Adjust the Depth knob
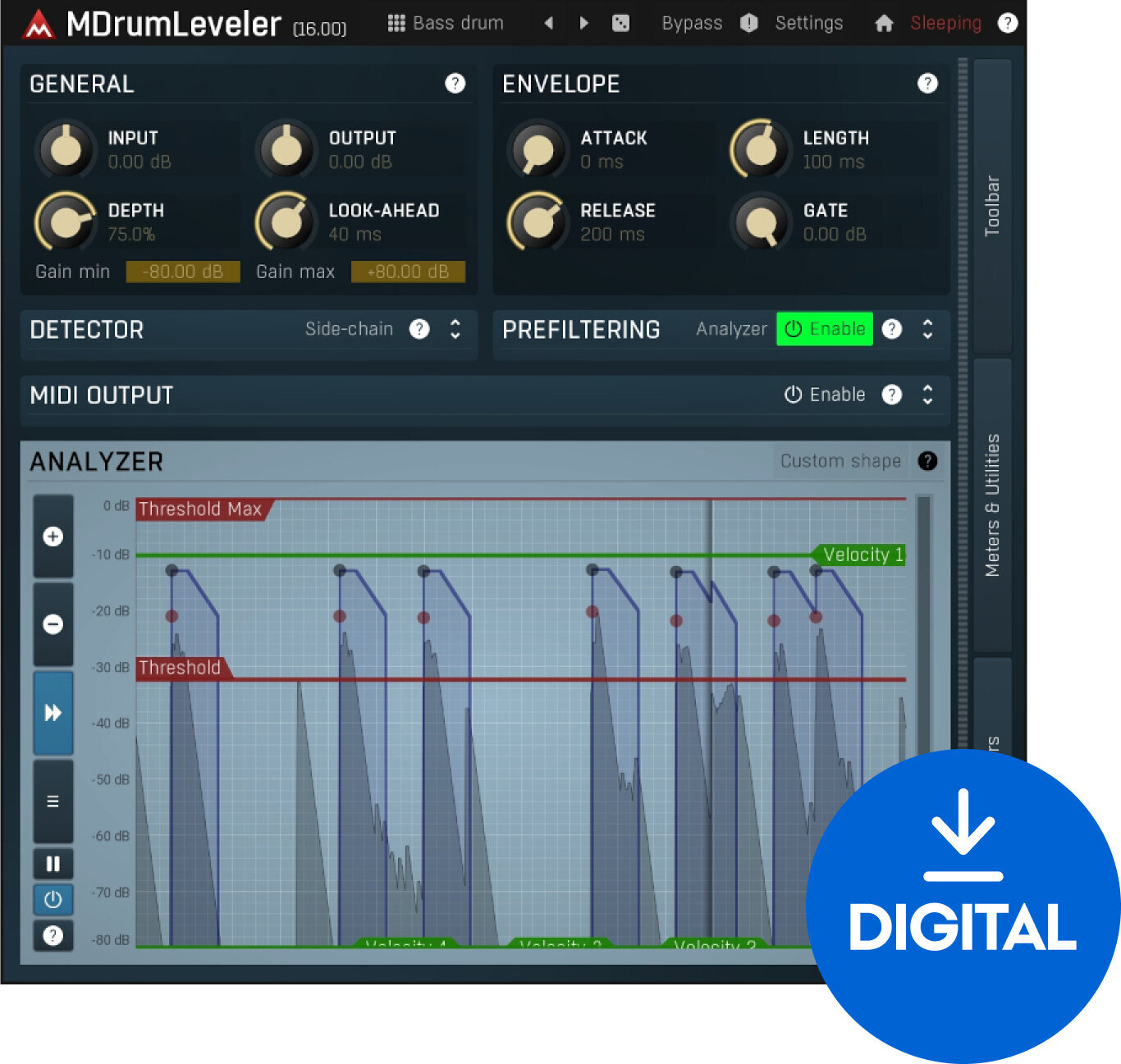Viewport: 1121px width, 1064px height. point(65,221)
